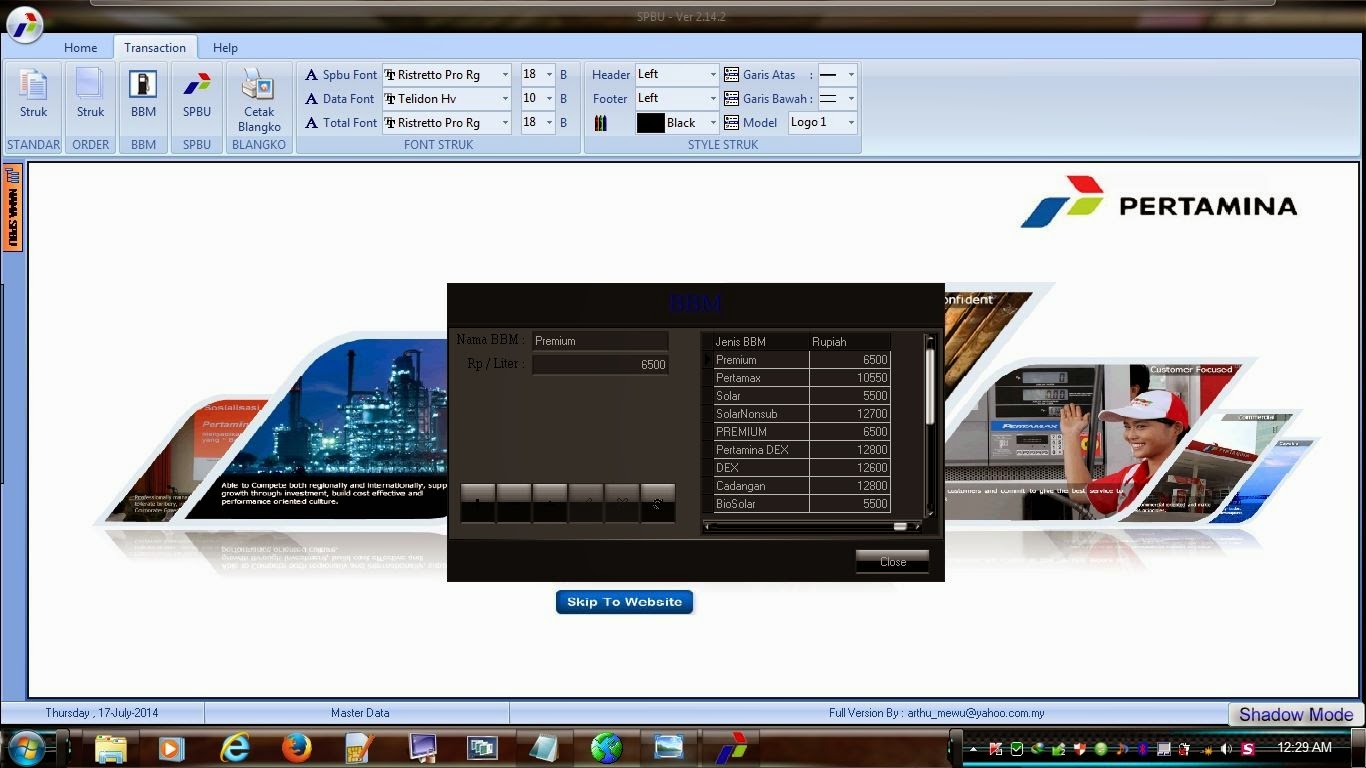Screen dimensions: 1366x768
Task: Click the Garis Atas line style icon
Action: coord(731,75)
